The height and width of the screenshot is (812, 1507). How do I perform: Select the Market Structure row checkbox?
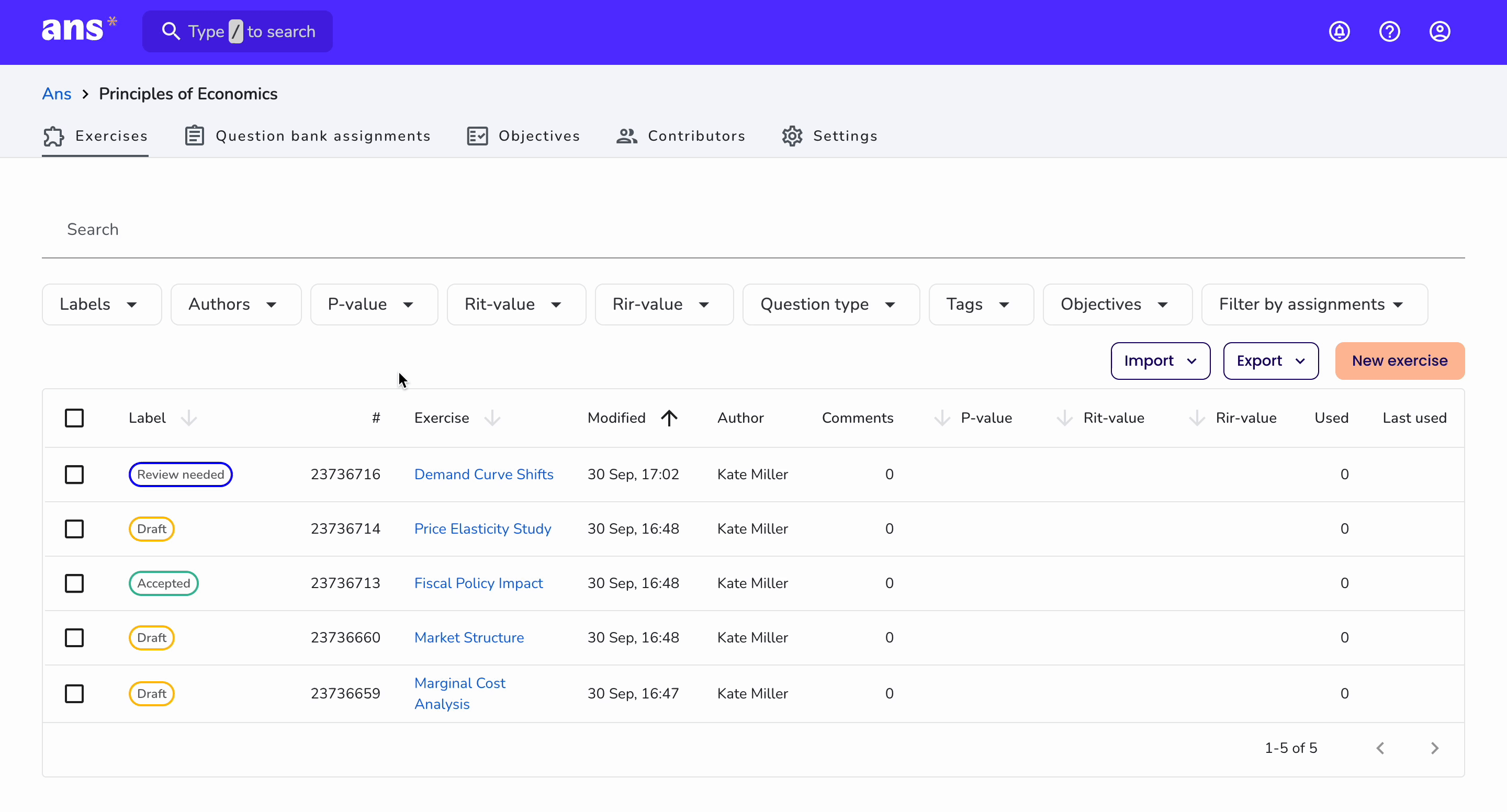tap(74, 638)
